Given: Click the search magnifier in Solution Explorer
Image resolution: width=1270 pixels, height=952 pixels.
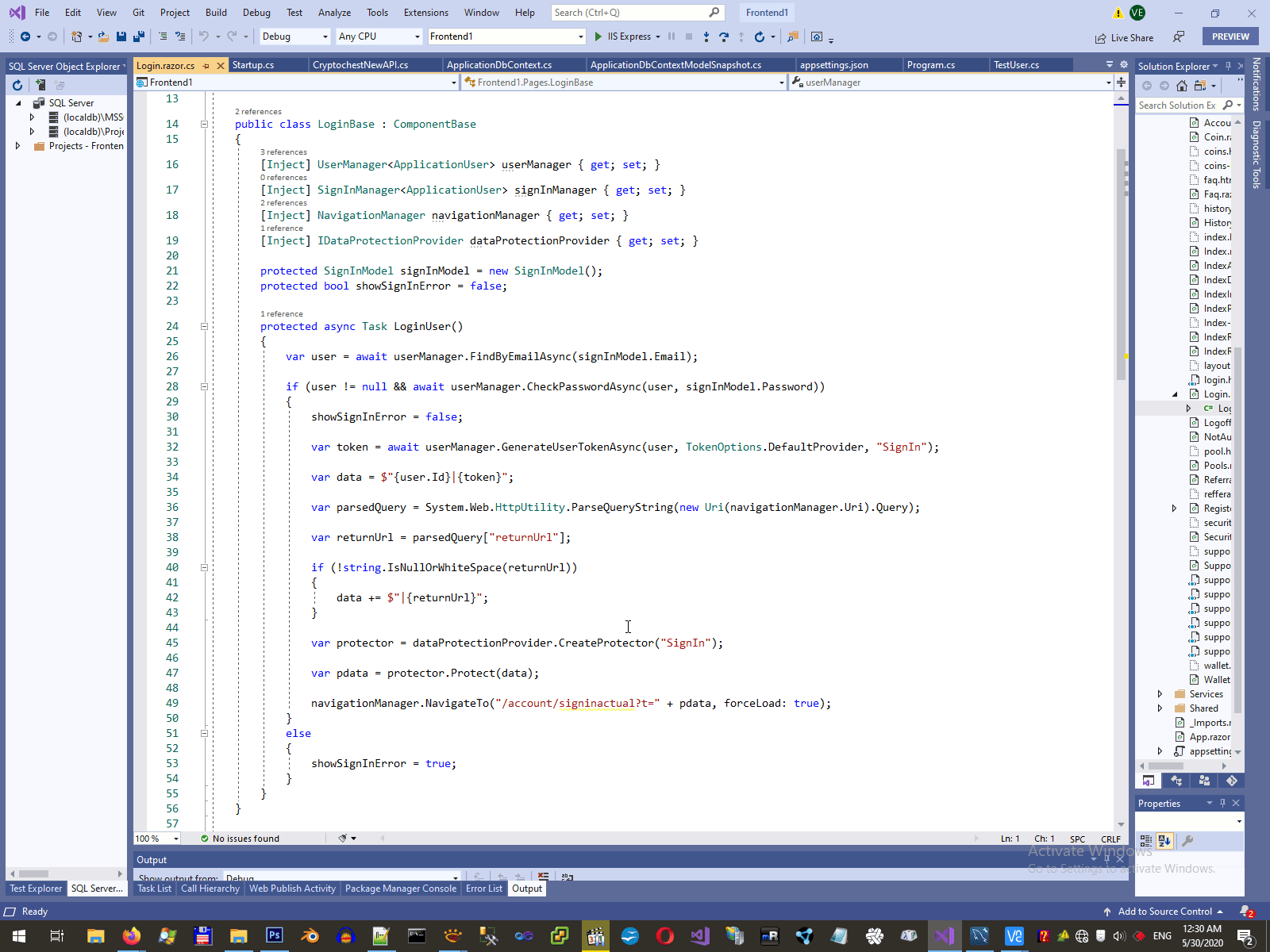Looking at the screenshot, I should (x=1228, y=106).
